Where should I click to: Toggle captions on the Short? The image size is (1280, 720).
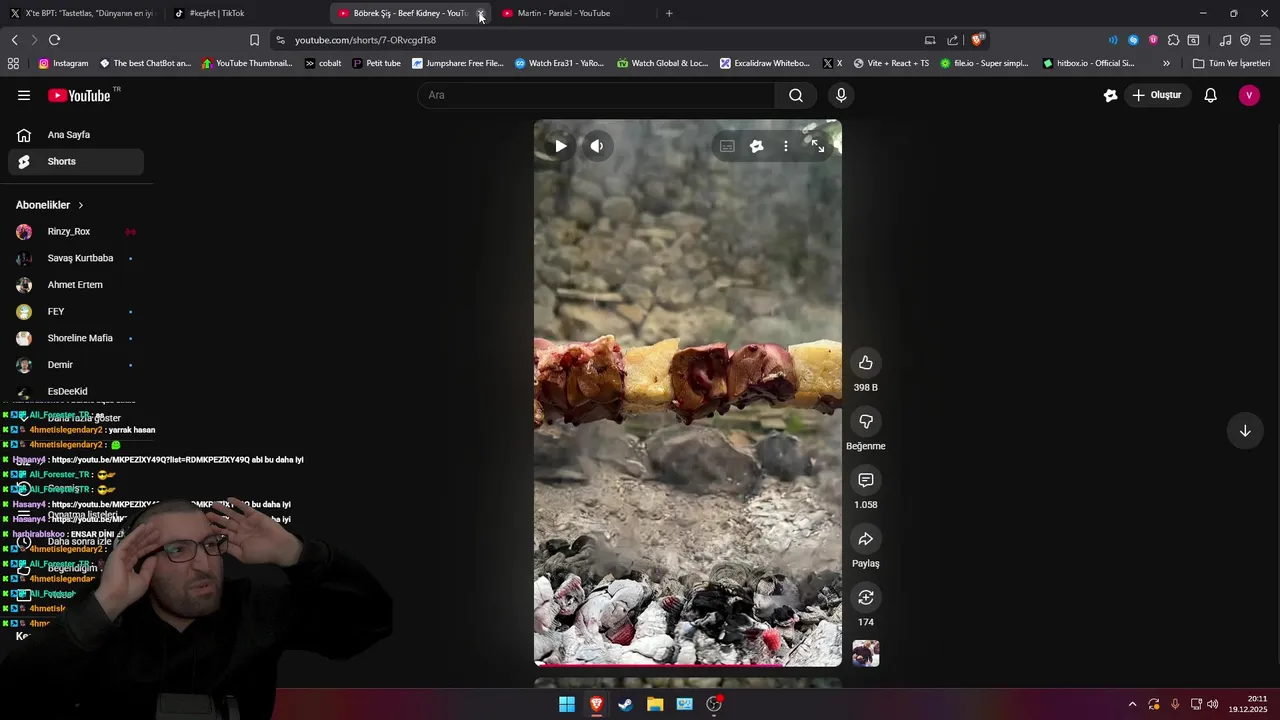click(x=727, y=146)
